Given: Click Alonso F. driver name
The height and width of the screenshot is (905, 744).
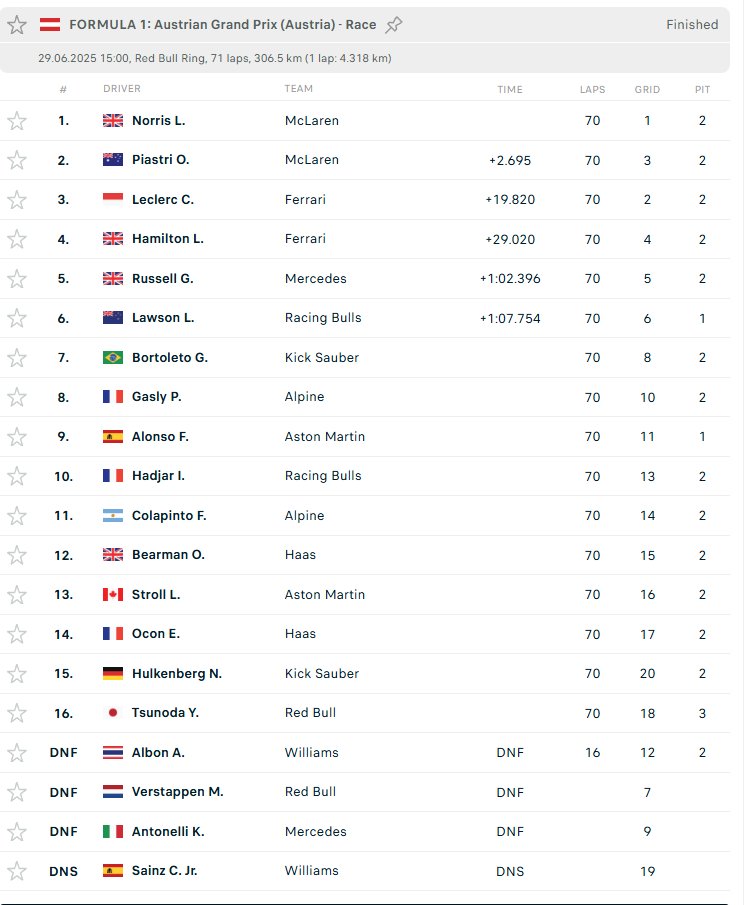Looking at the screenshot, I should (160, 436).
